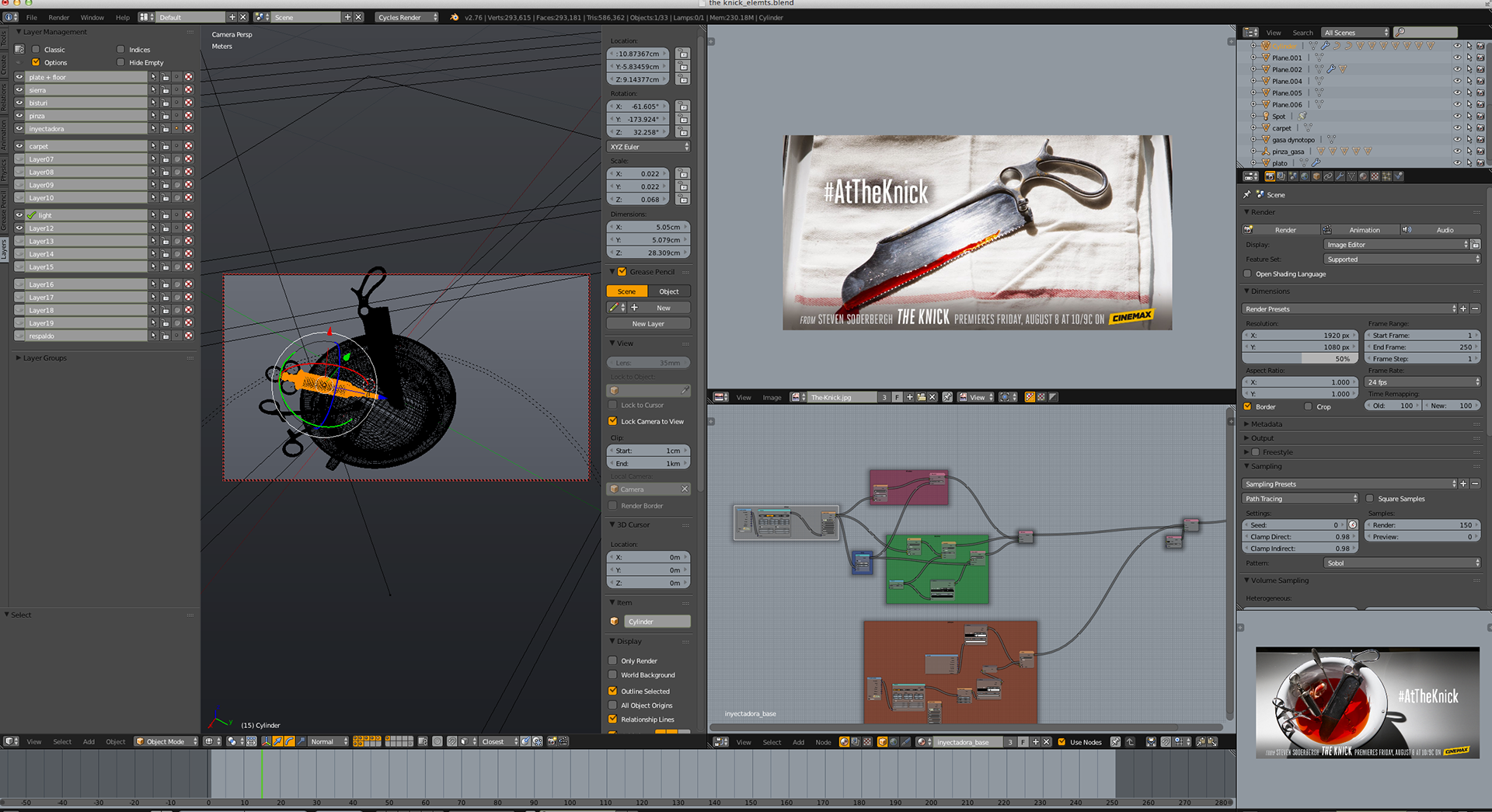Uncheck Lock Camera to View
This screenshot has height=812, width=1492.
point(612,421)
